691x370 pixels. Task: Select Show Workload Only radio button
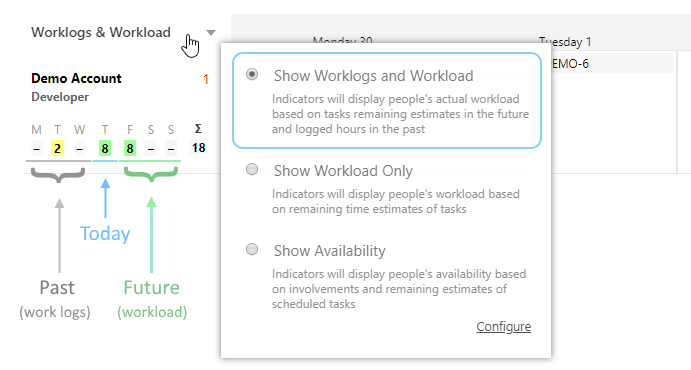click(252, 169)
